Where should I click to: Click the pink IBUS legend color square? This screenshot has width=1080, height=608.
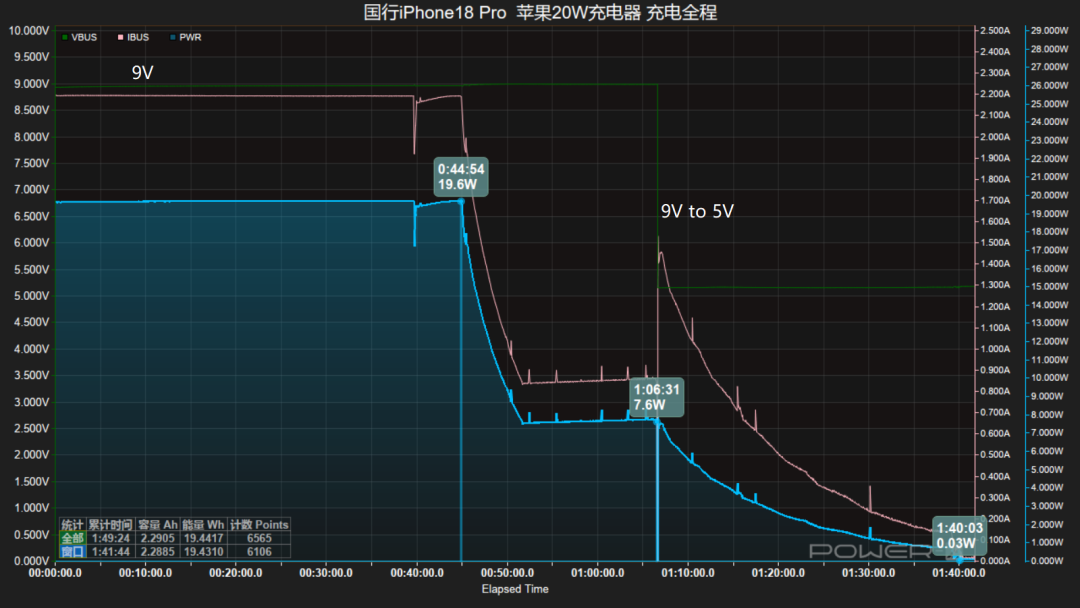click(x=121, y=37)
